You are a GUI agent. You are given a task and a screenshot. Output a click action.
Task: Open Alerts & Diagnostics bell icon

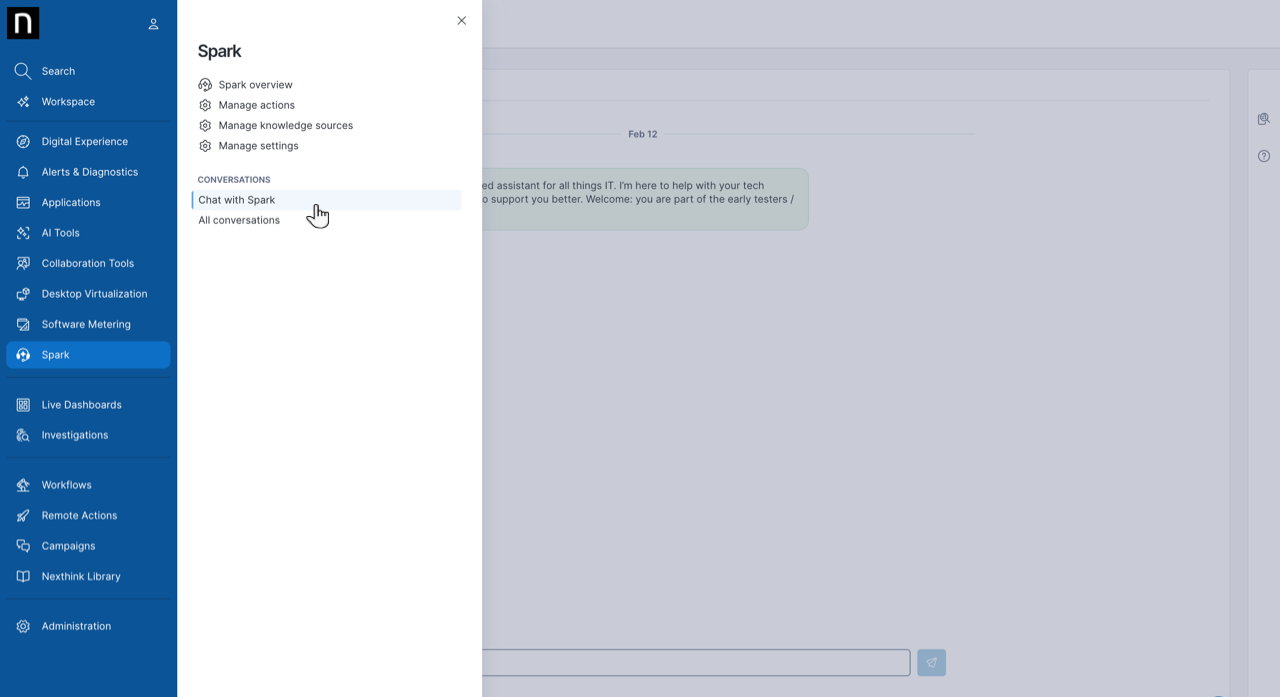coord(23,172)
